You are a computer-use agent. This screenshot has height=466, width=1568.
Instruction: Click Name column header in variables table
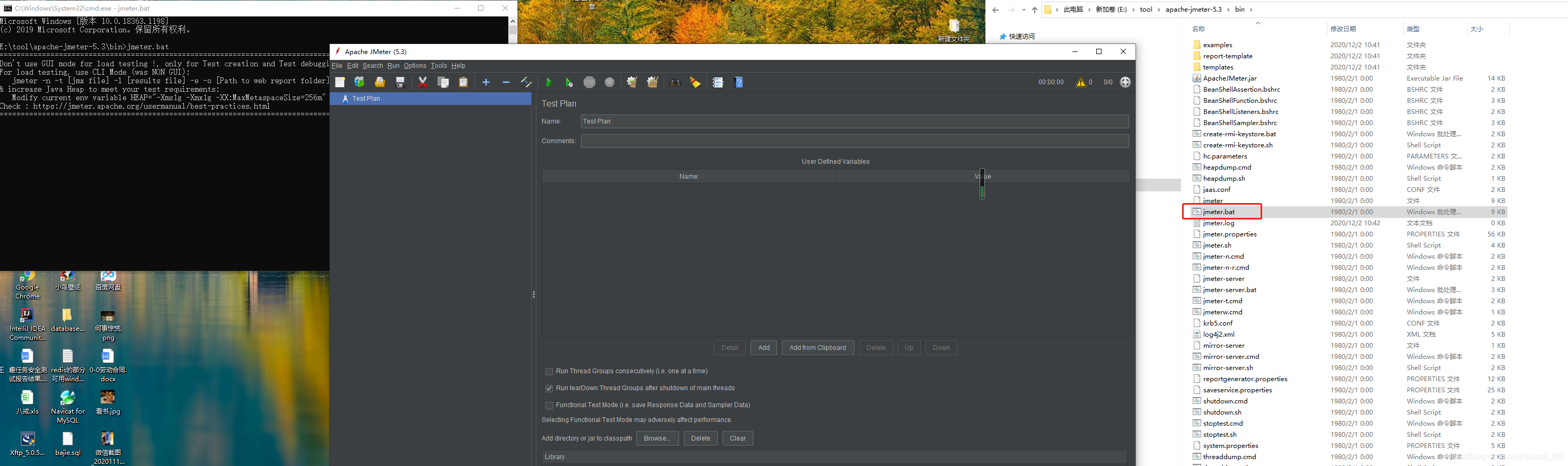click(x=689, y=177)
